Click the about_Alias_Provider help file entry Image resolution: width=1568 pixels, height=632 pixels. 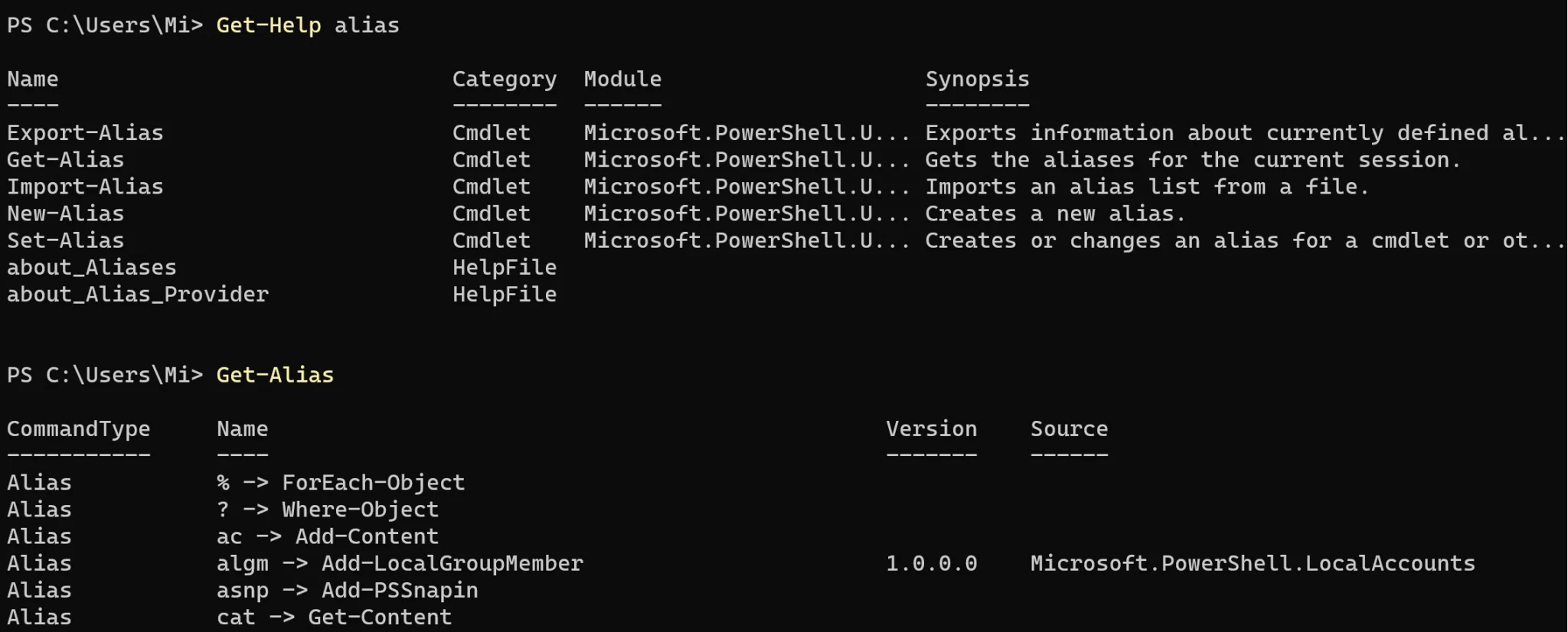pyautogui.click(x=138, y=295)
